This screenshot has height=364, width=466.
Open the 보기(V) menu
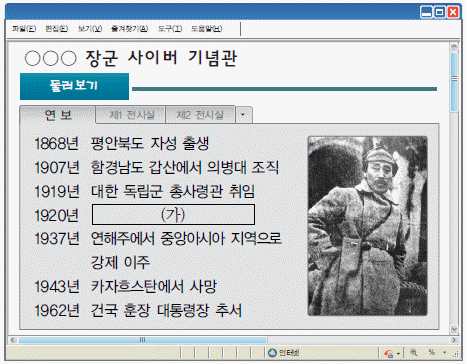pyautogui.click(x=90, y=29)
